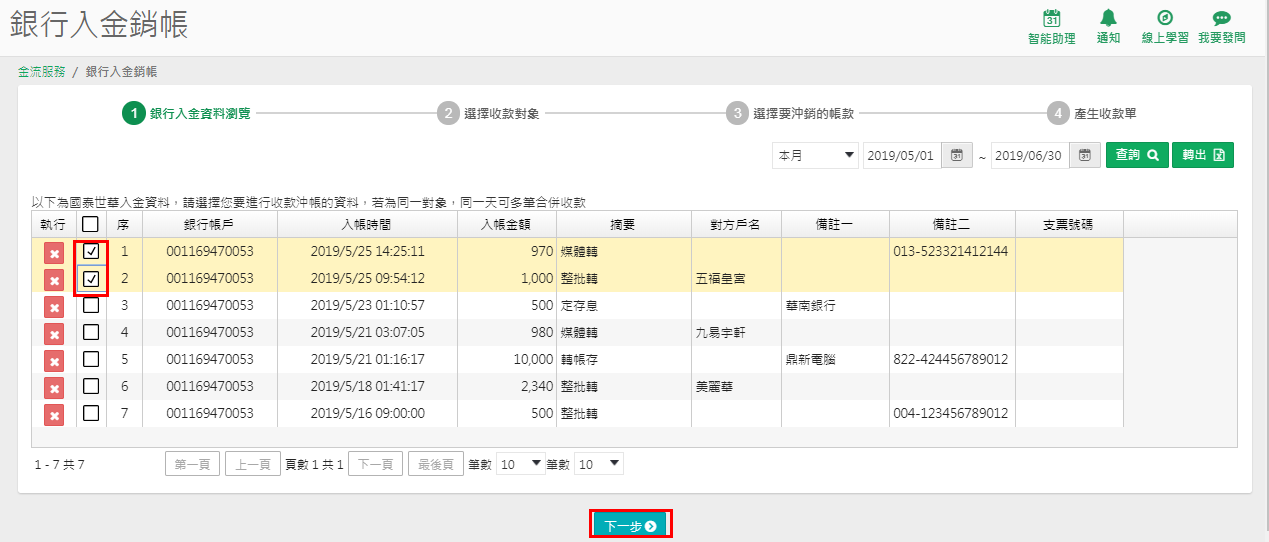1269x542 pixels.
Task: Select the cell 013-523321412144
Action: click(952, 251)
